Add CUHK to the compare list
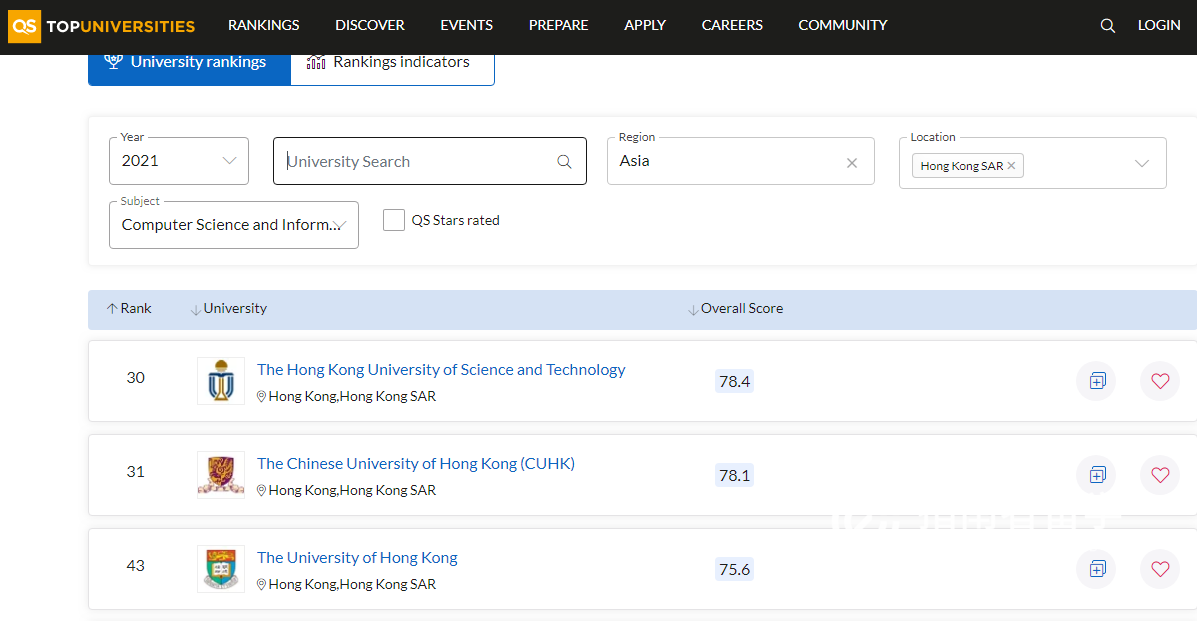 pyautogui.click(x=1097, y=474)
